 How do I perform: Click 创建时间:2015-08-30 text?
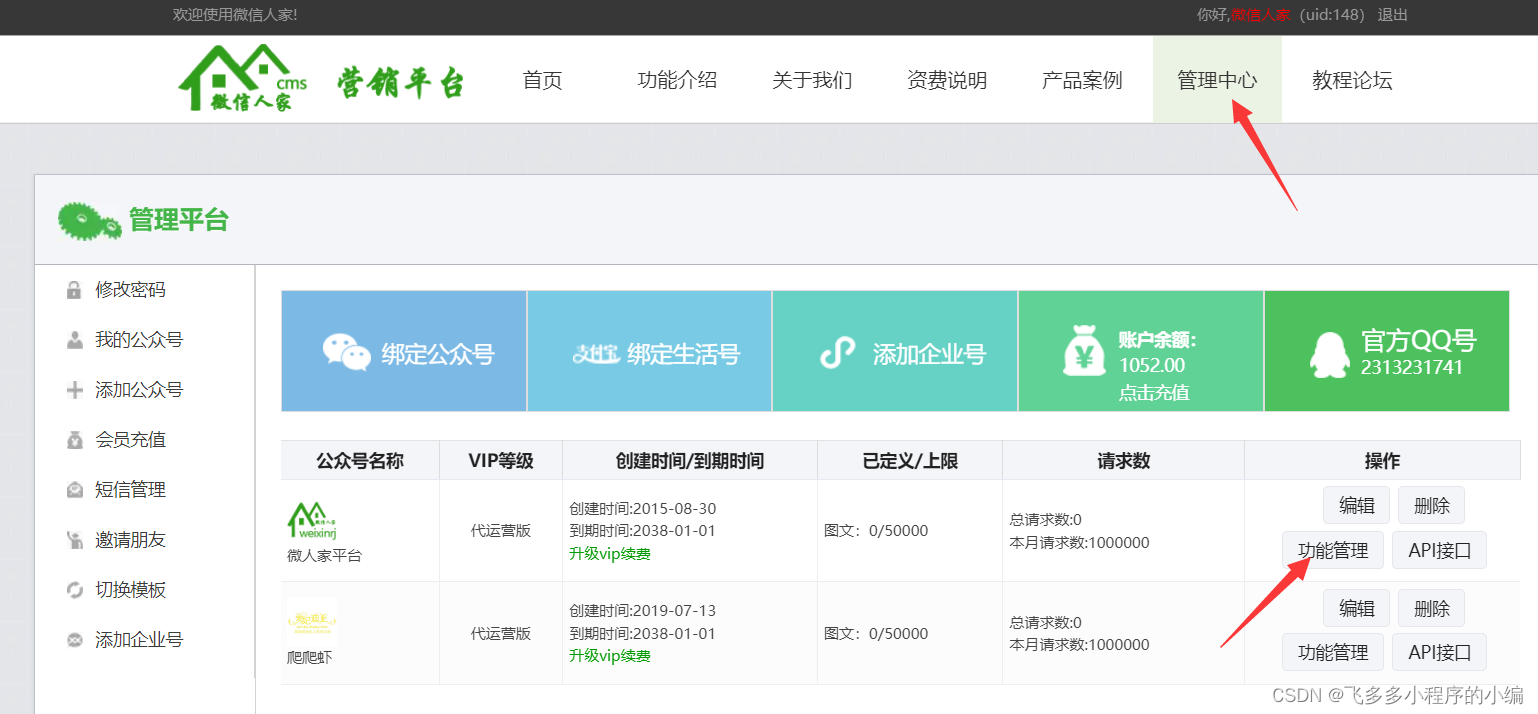643,508
